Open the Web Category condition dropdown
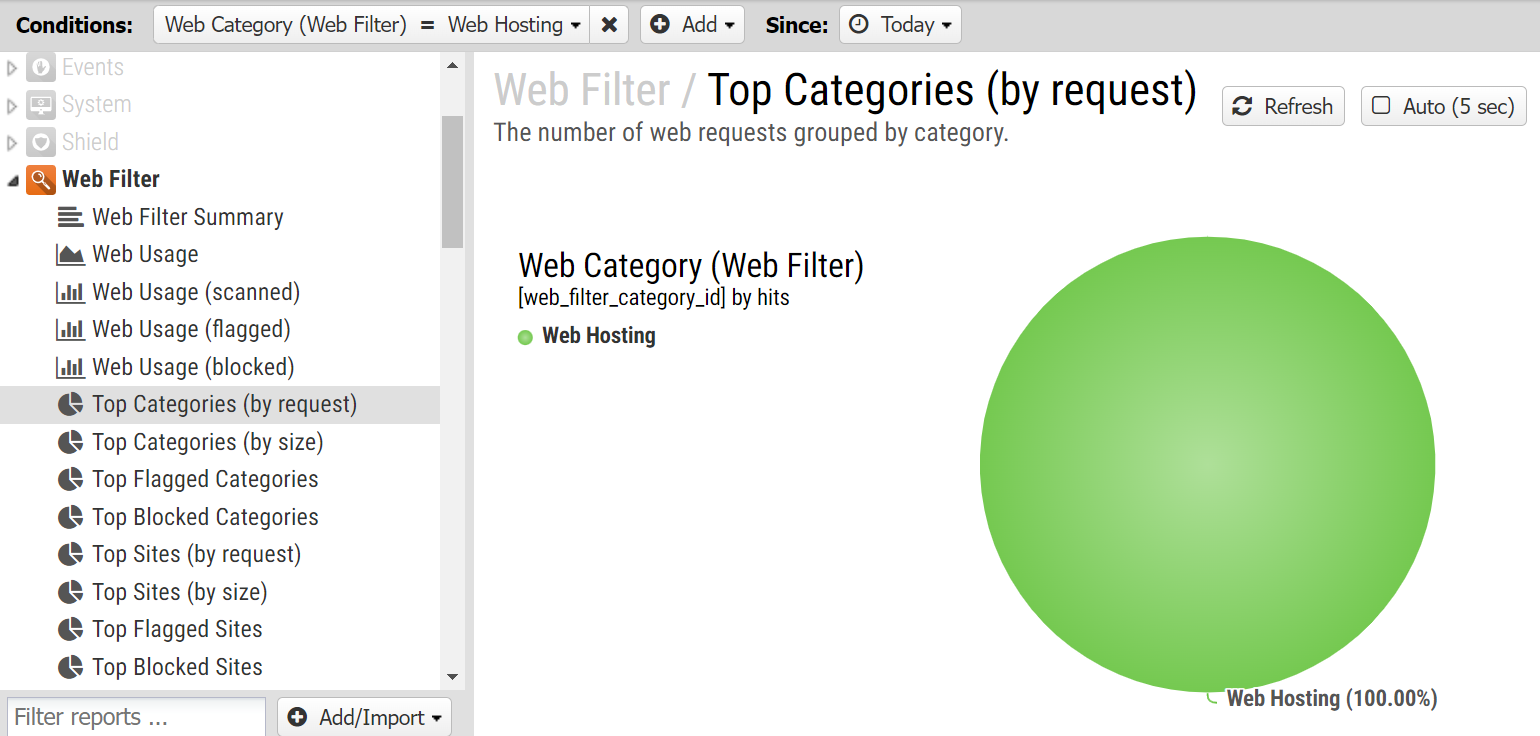Screen dimensions: 1540x736 point(372,25)
